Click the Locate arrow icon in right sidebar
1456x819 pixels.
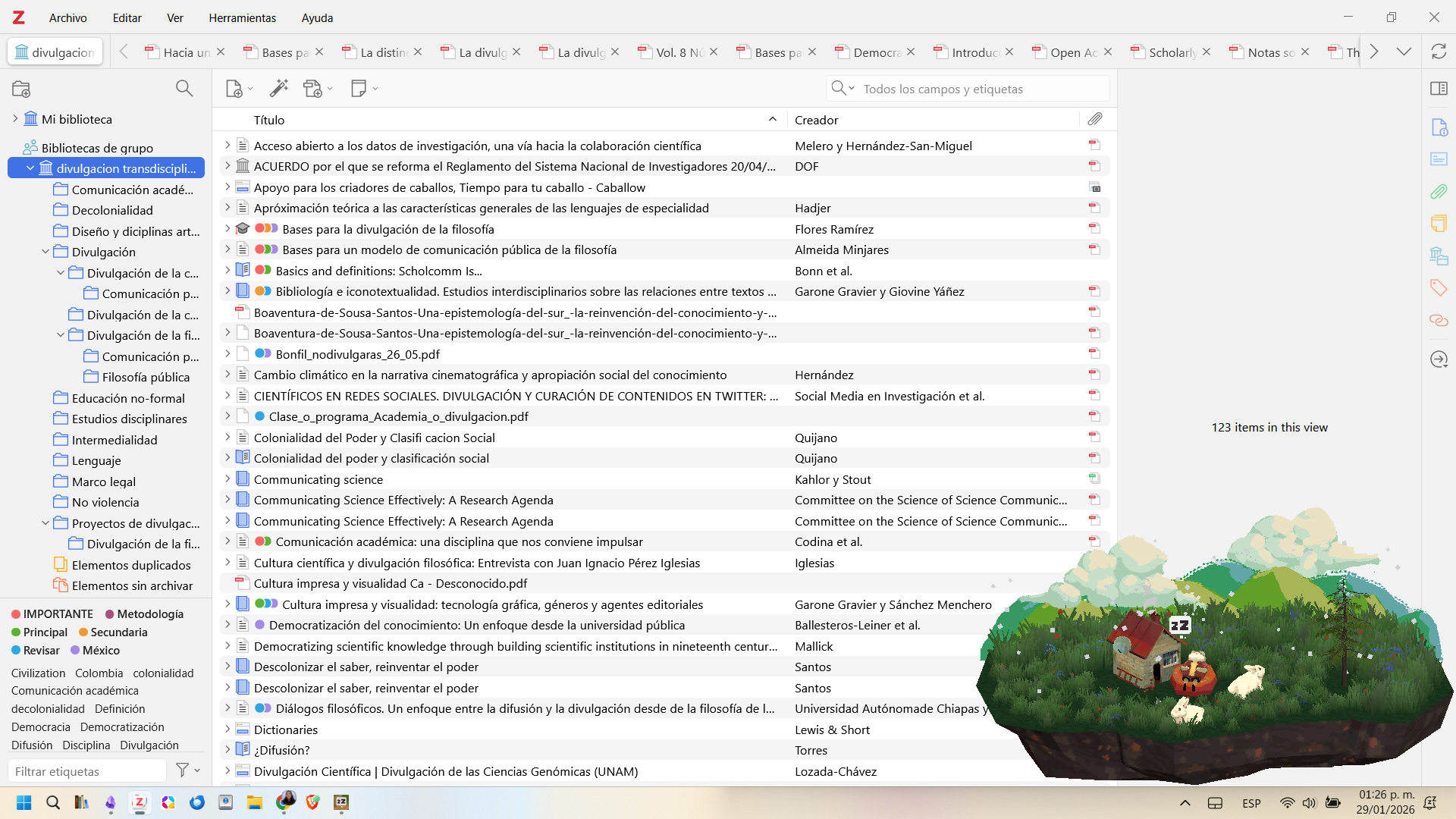point(1439,359)
